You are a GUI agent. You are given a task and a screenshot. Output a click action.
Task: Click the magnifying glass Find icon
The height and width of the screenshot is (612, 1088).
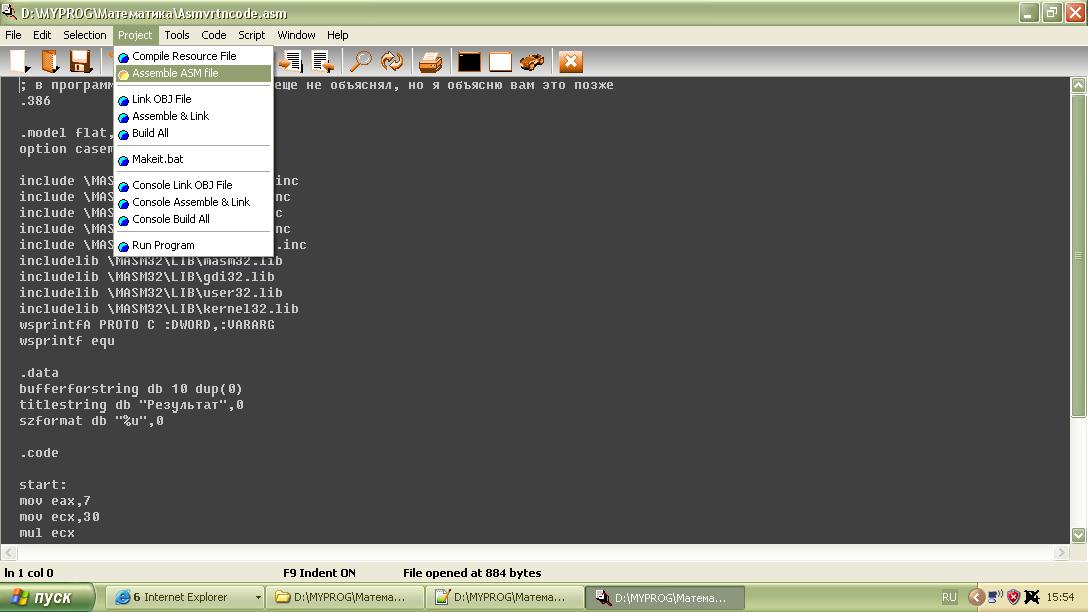pos(360,62)
